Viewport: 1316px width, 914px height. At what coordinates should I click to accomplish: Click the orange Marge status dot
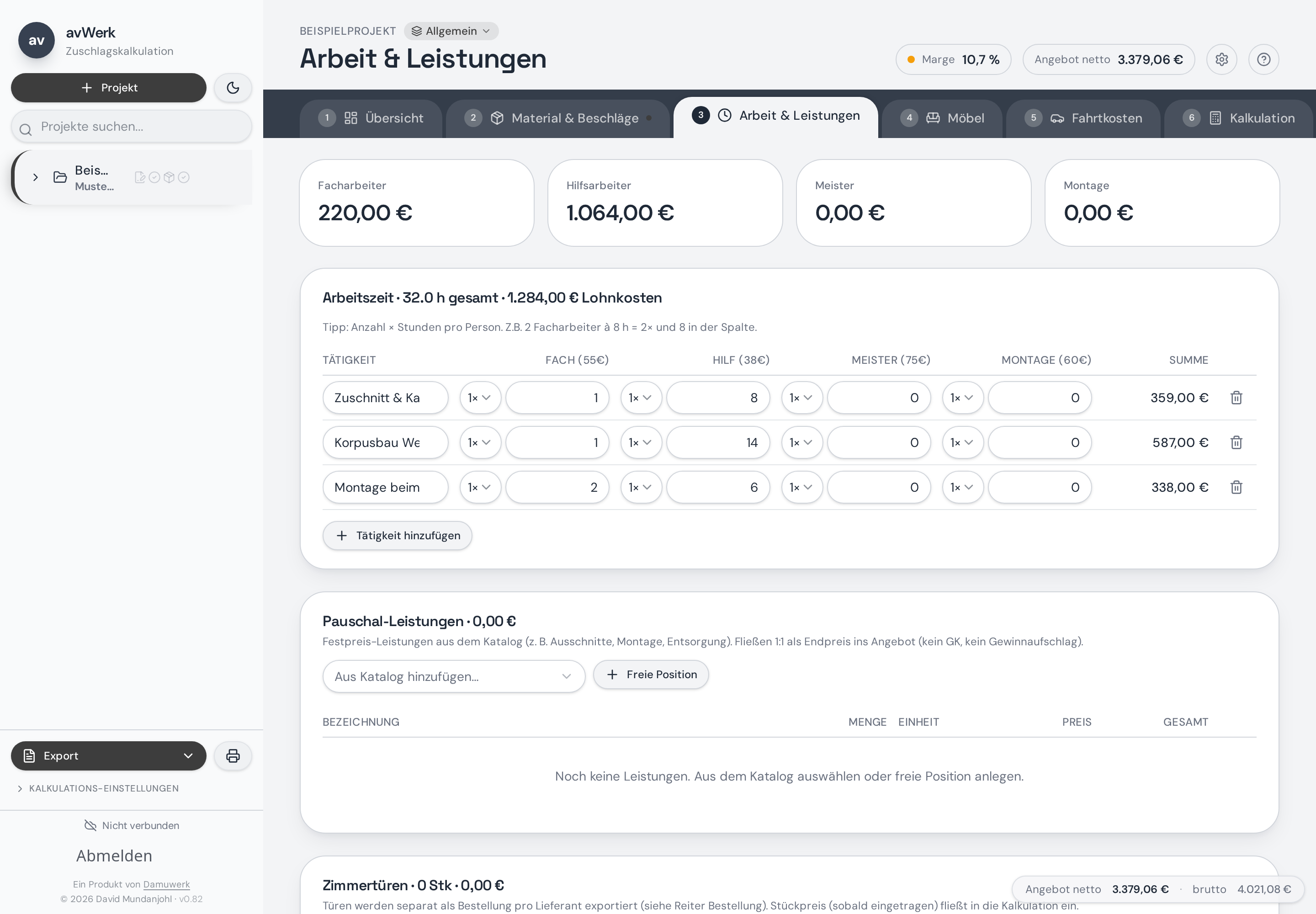(x=911, y=59)
